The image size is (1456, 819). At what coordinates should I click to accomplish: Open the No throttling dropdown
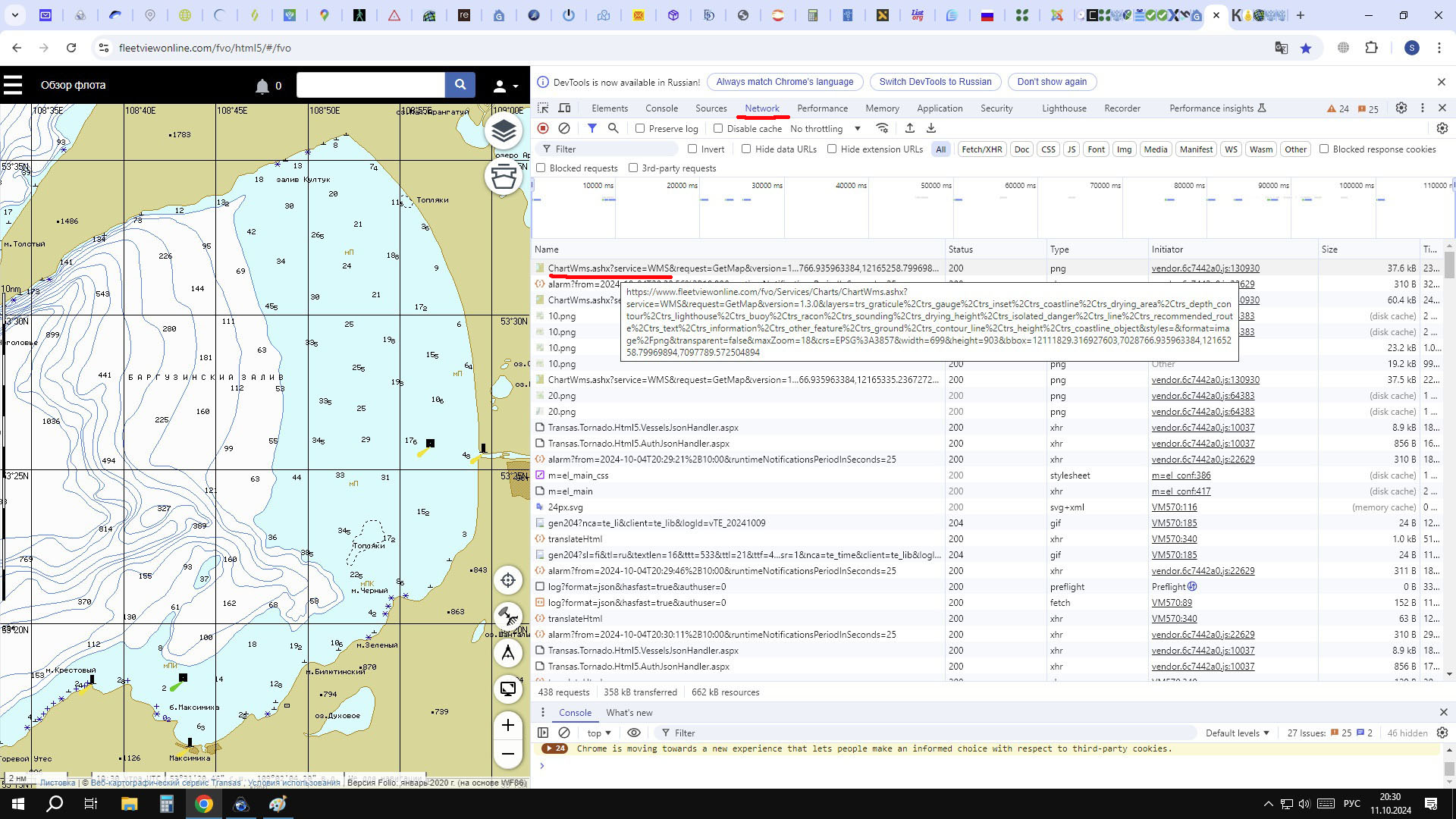[x=825, y=128]
